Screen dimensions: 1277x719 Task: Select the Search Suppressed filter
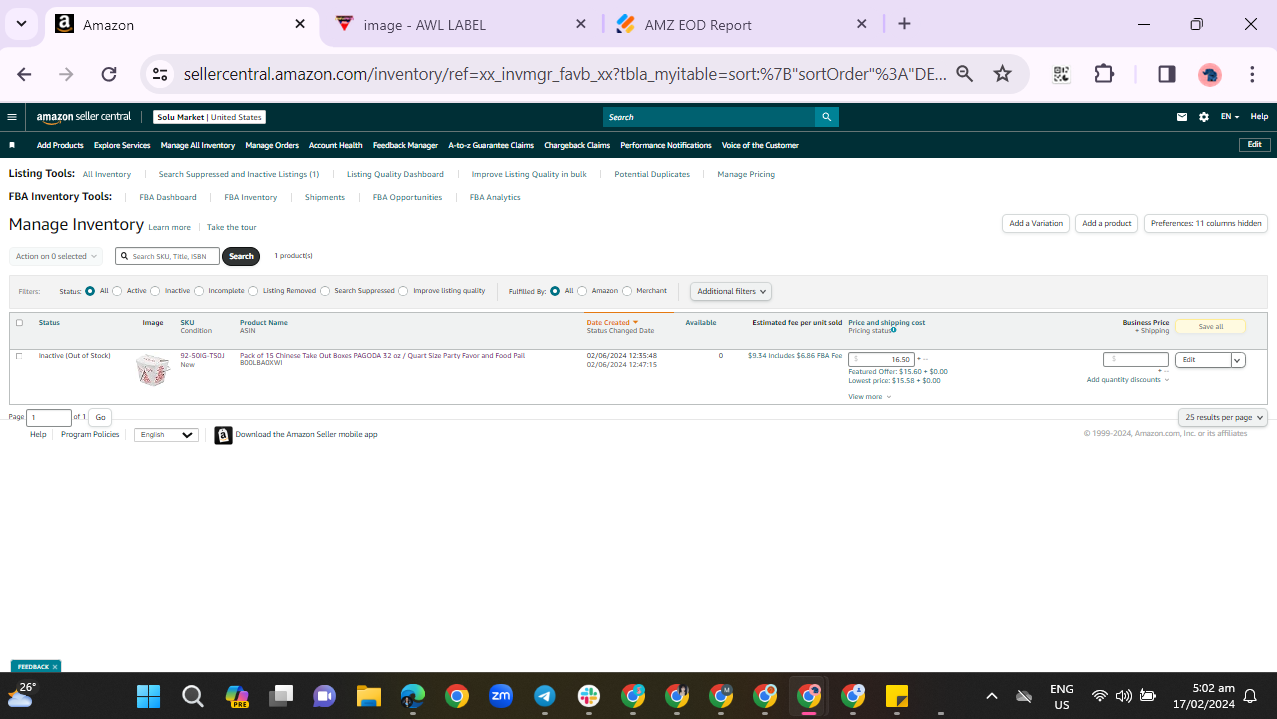point(325,291)
